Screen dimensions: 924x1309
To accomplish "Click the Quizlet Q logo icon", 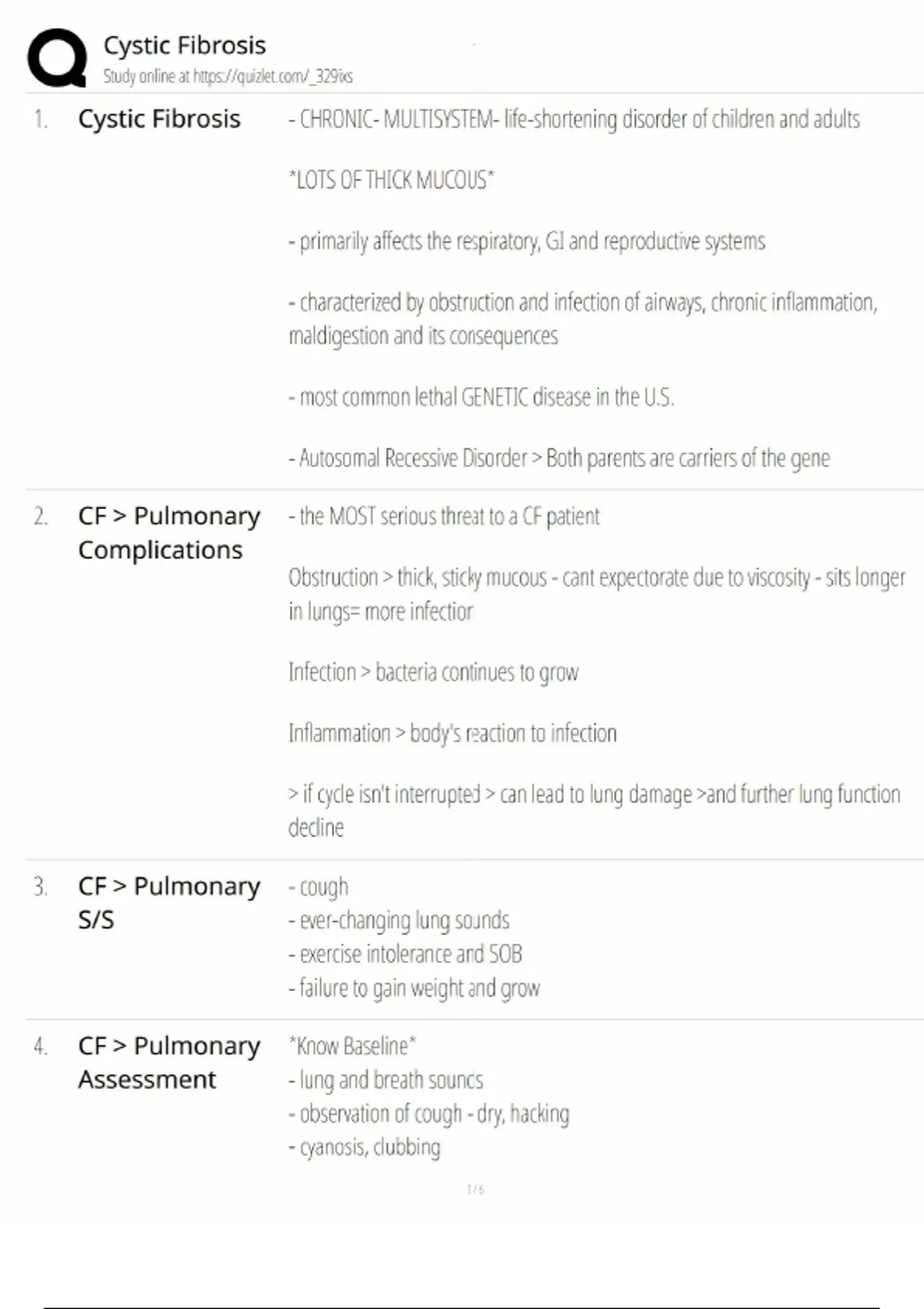I will (x=57, y=58).
